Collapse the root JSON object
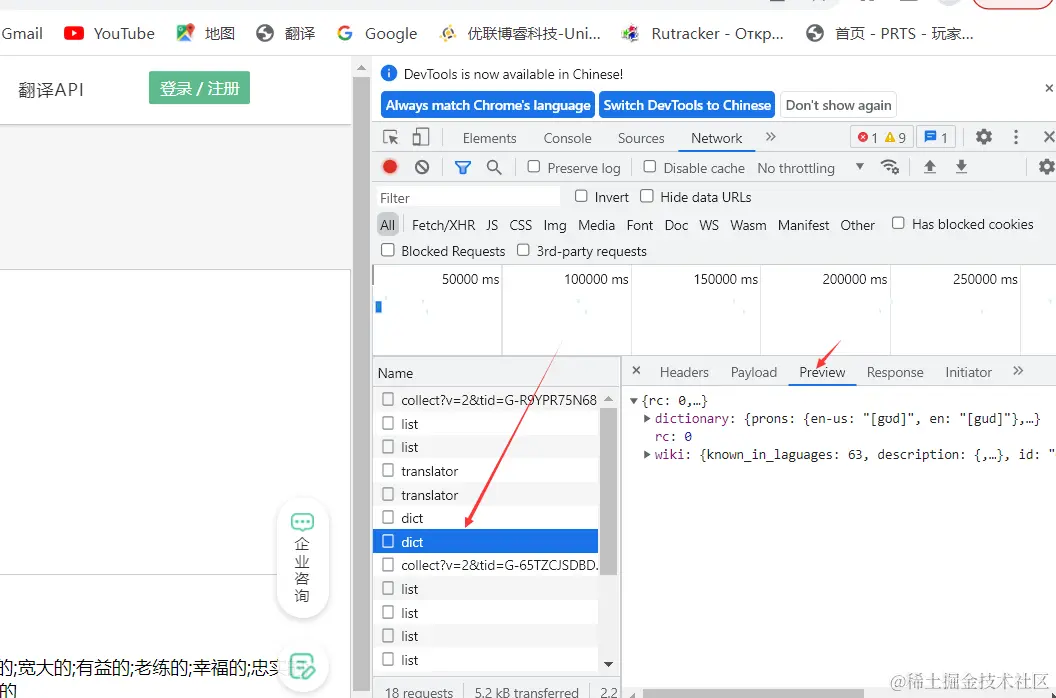 634,401
